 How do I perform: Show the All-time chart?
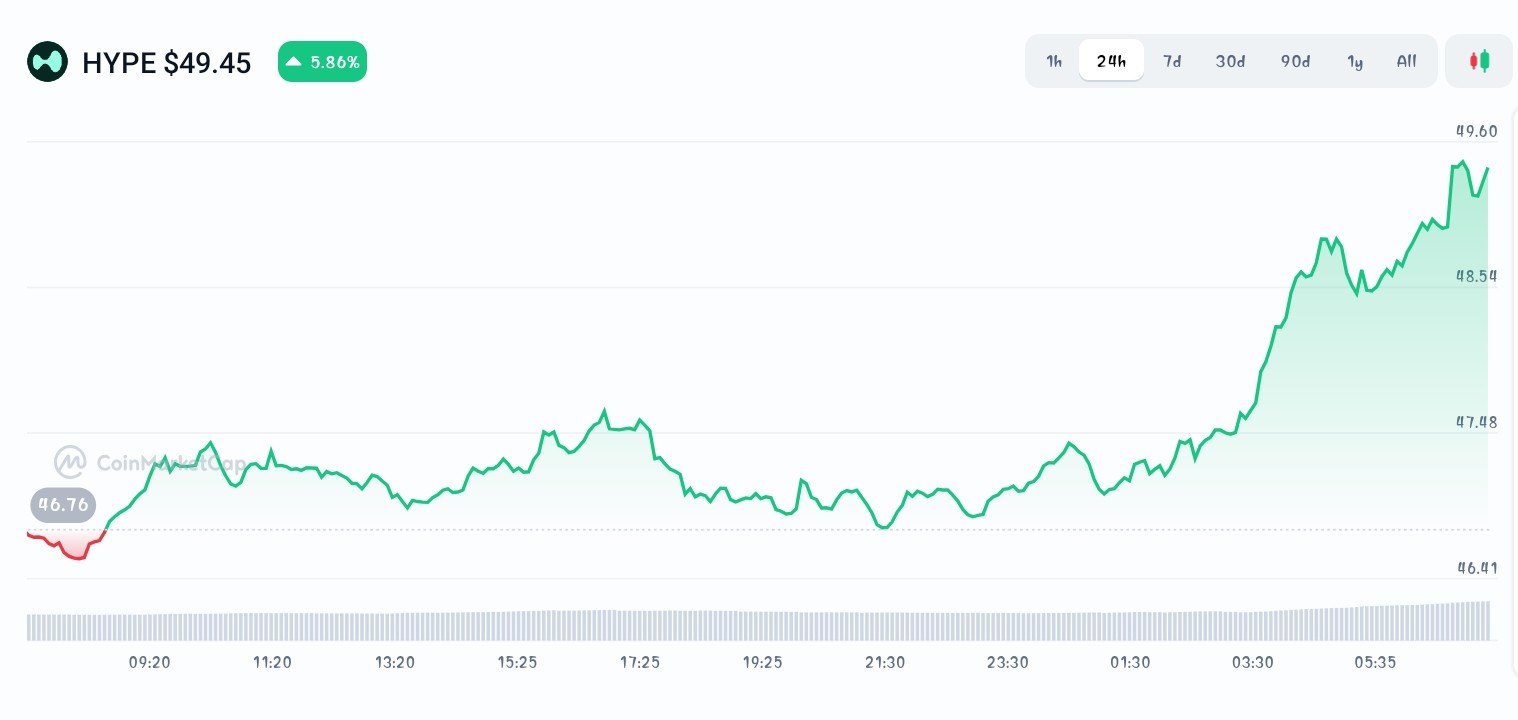pos(1406,61)
